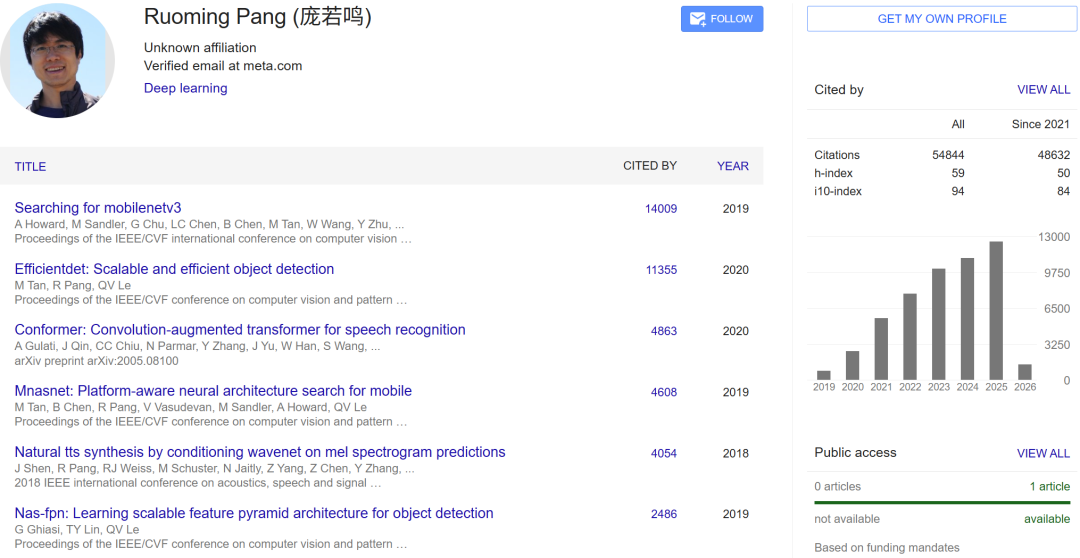1080x558 pixels.
Task: Click the 4863 citations link
Action: [x=664, y=331]
